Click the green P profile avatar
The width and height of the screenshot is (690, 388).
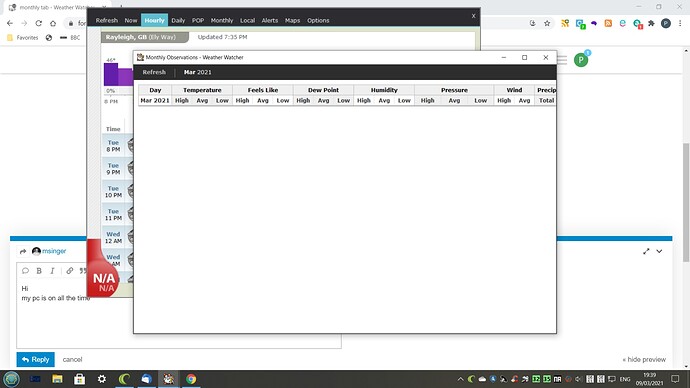[x=581, y=60]
